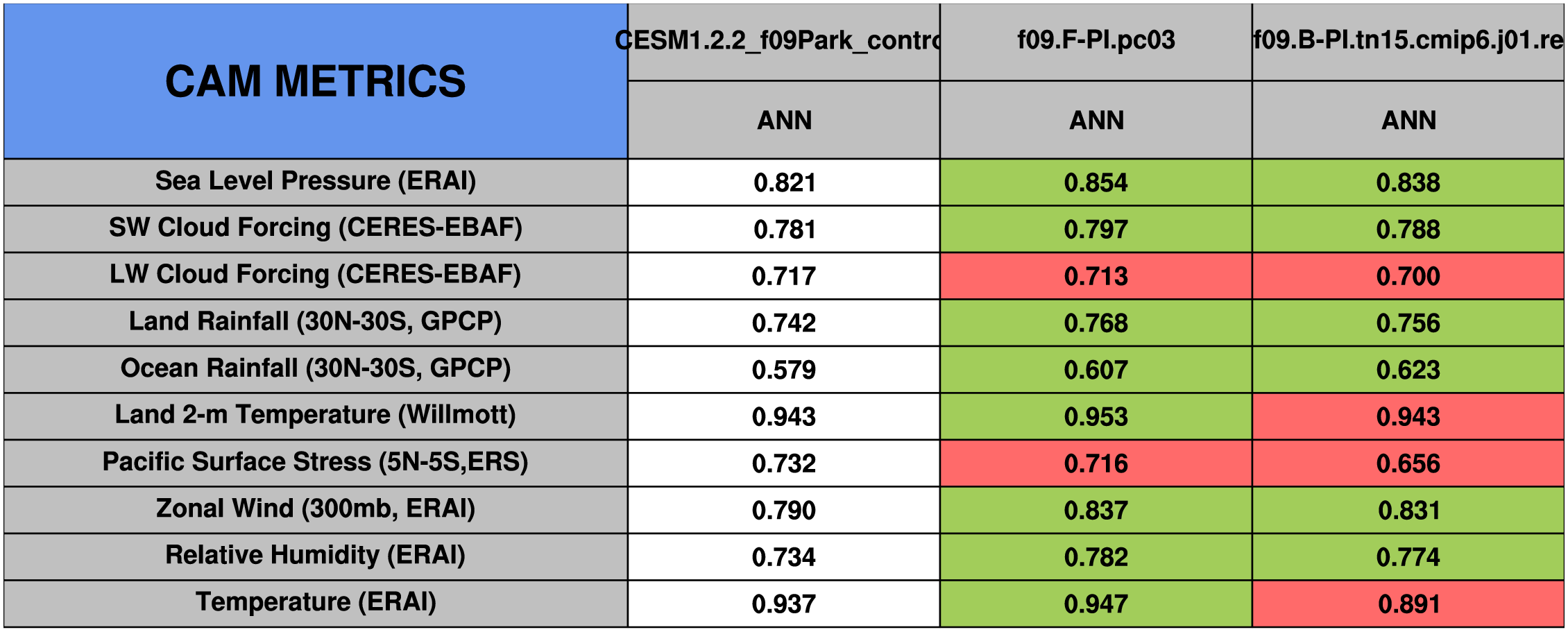Click the Temperature (ERAI) row label
This screenshot has width=1568, height=632.
tap(315, 602)
